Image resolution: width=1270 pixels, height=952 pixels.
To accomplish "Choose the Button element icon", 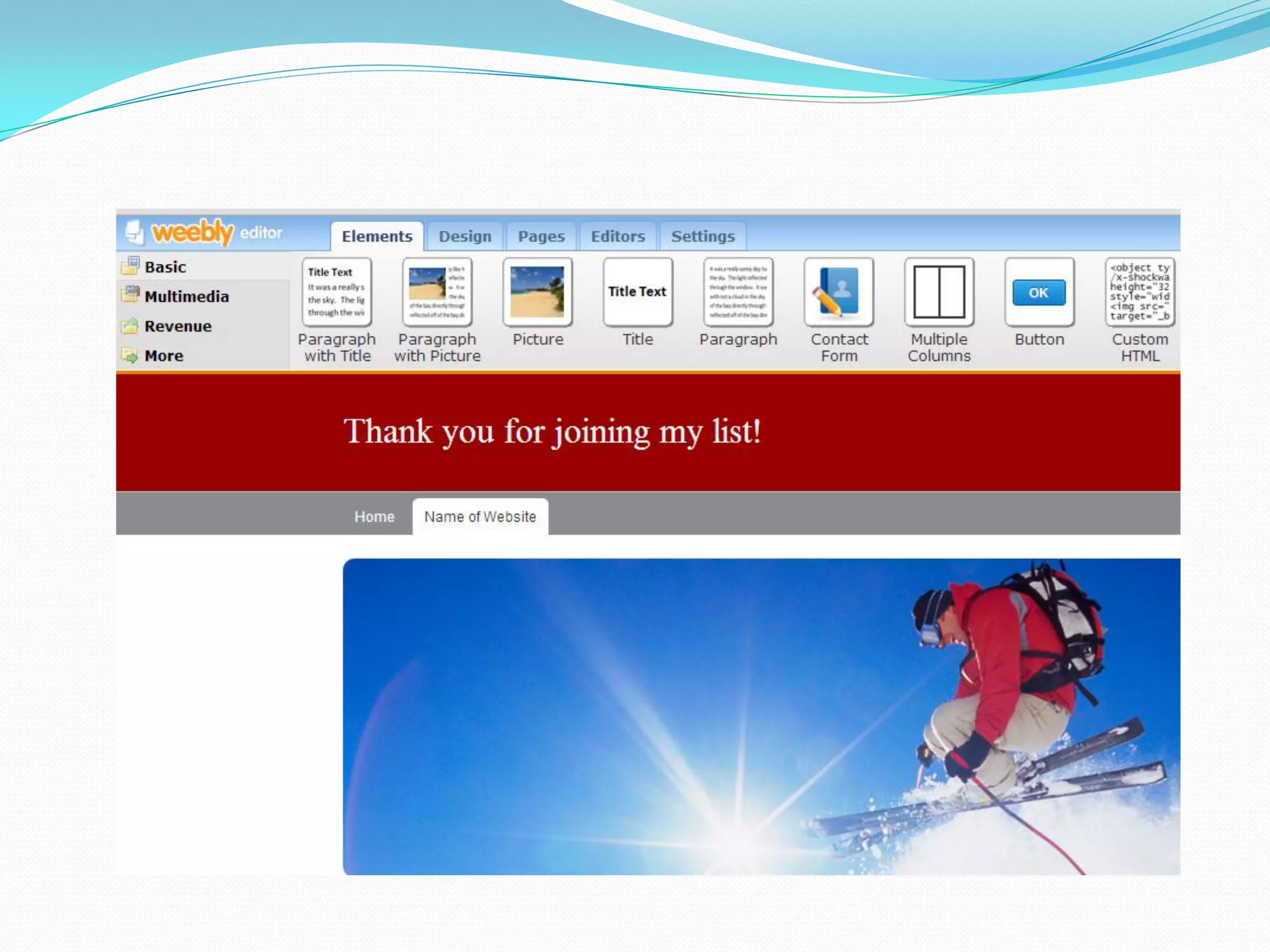I will coord(1039,292).
